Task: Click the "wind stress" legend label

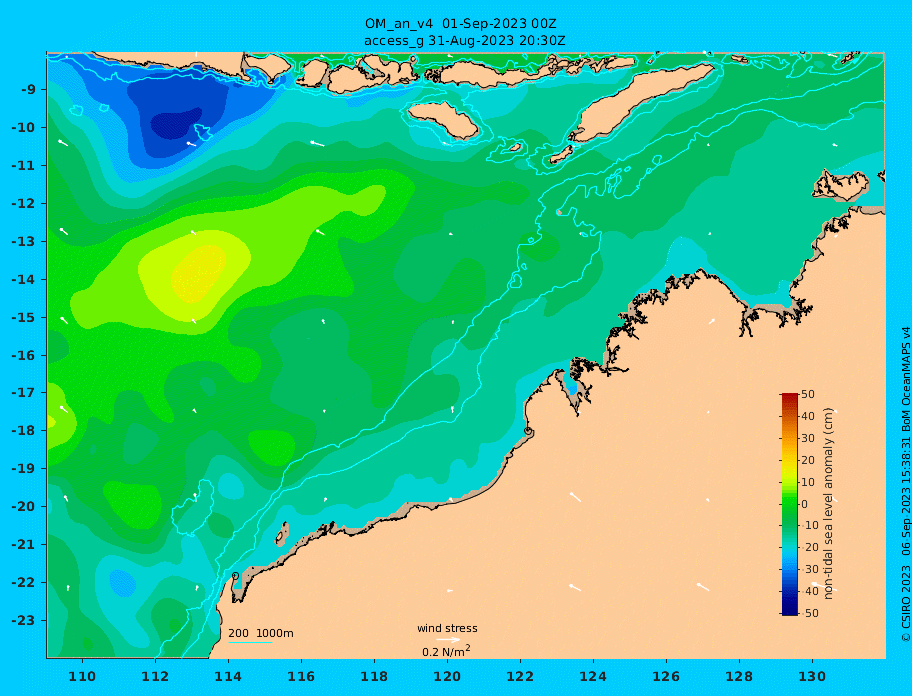Action: coord(447,629)
